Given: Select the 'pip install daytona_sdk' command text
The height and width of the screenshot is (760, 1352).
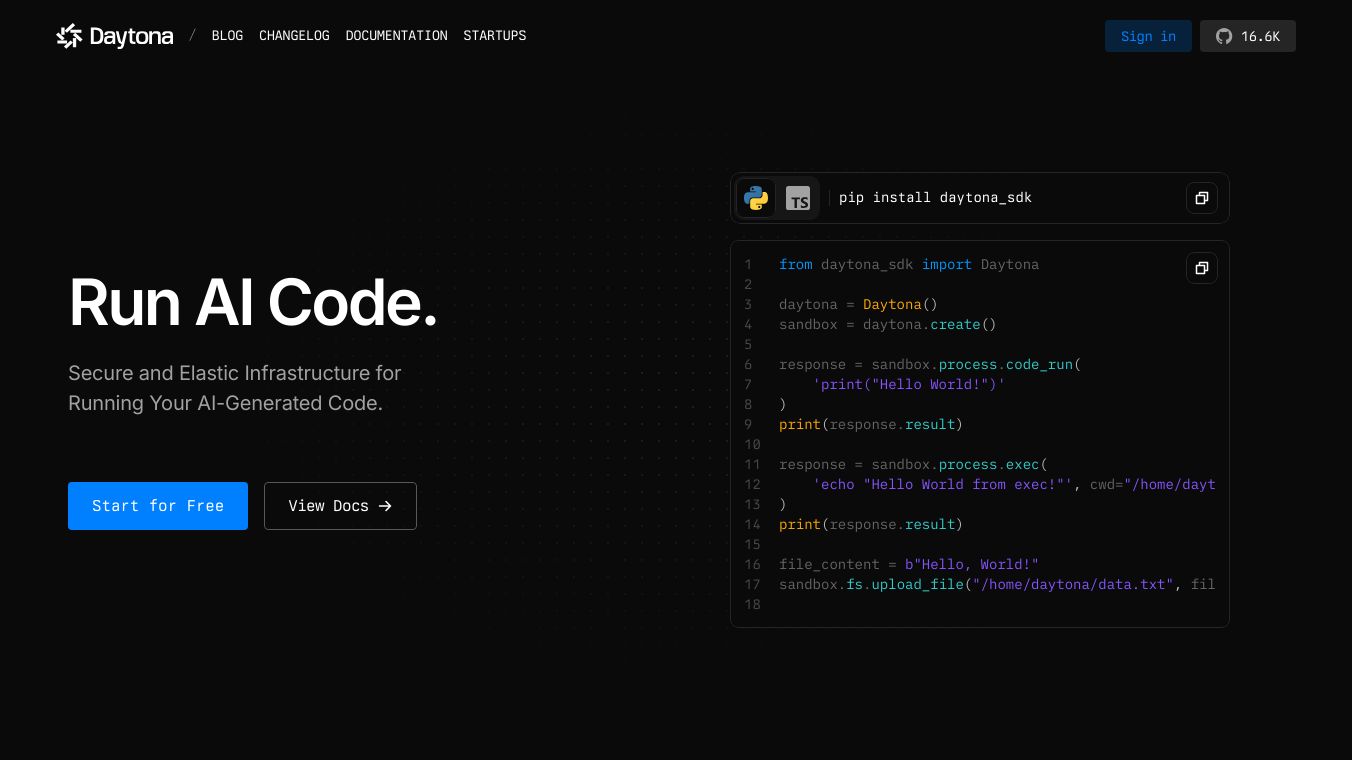Looking at the screenshot, I should coord(935,198).
